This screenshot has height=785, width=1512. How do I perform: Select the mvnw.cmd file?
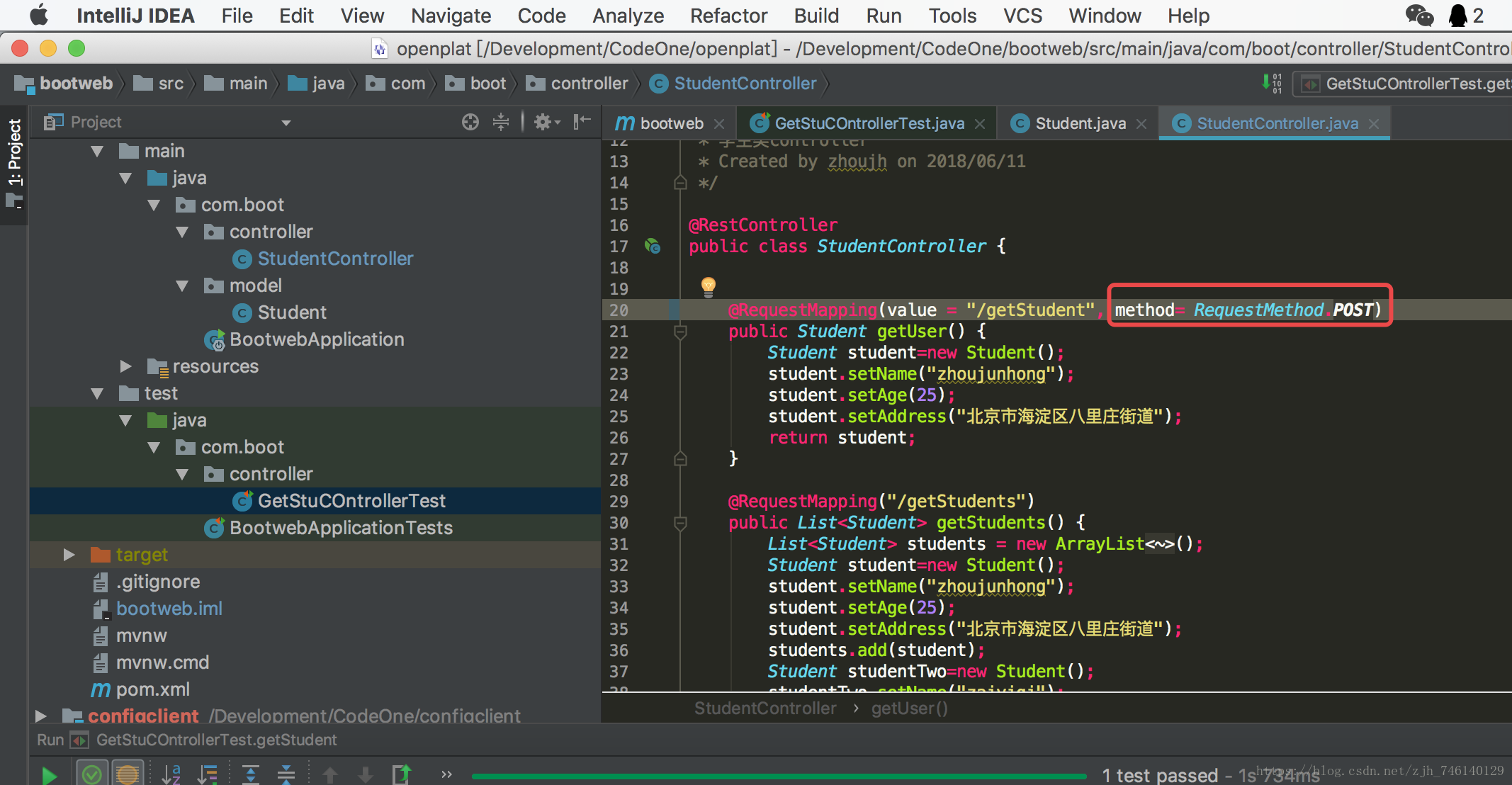pyautogui.click(x=151, y=662)
